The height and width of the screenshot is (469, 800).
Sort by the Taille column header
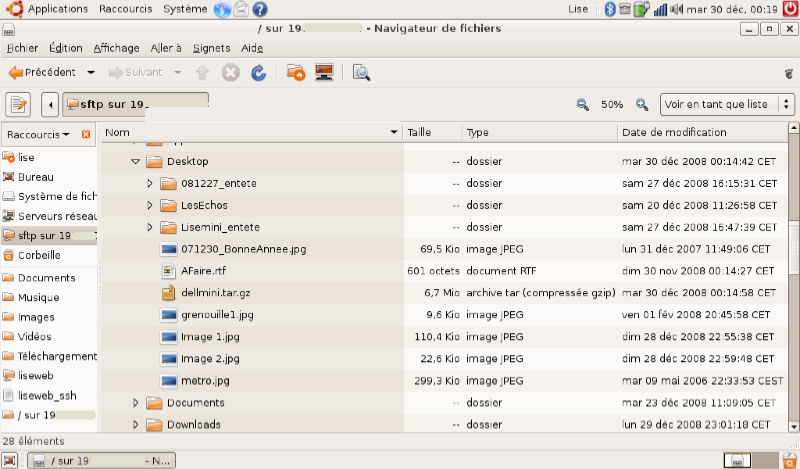click(x=431, y=132)
